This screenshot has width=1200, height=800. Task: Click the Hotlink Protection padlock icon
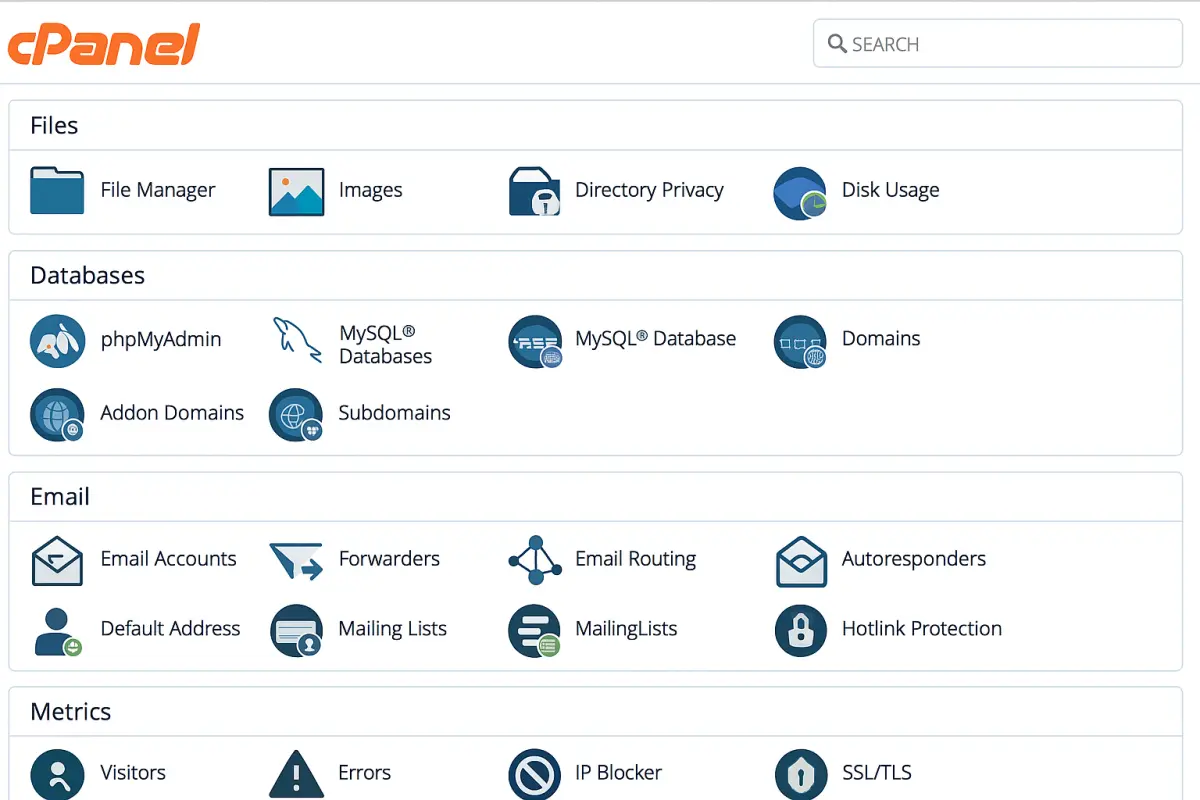tap(801, 630)
